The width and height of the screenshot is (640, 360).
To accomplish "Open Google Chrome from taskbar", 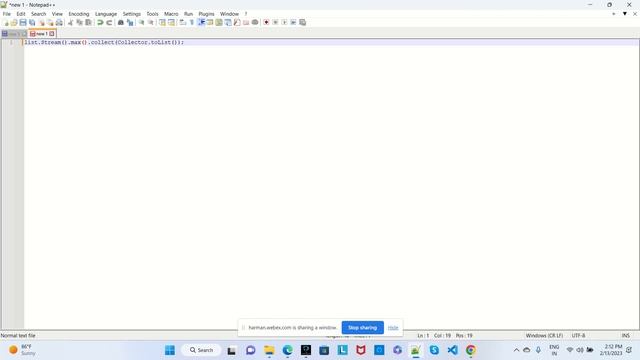I will pos(471,350).
